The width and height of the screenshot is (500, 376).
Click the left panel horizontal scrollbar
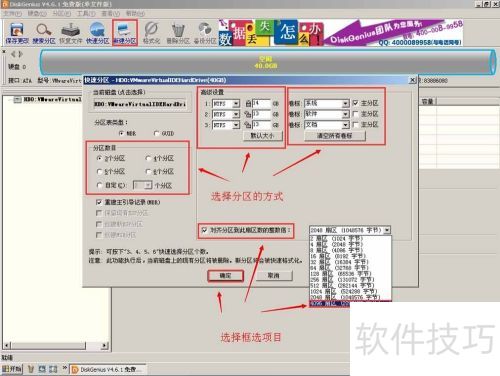point(56,346)
